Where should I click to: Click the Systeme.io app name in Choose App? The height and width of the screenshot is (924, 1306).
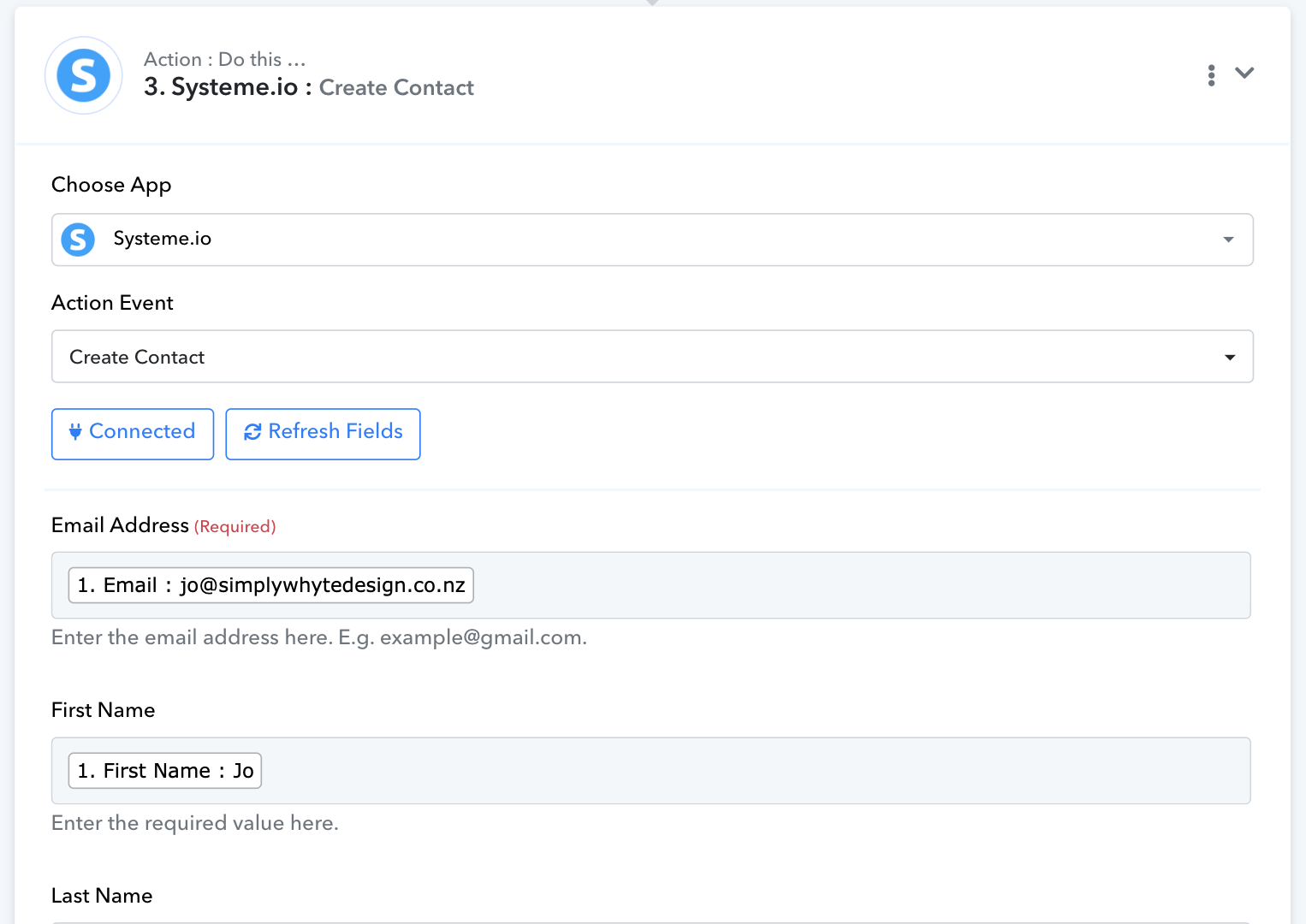(x=163, y=239)
